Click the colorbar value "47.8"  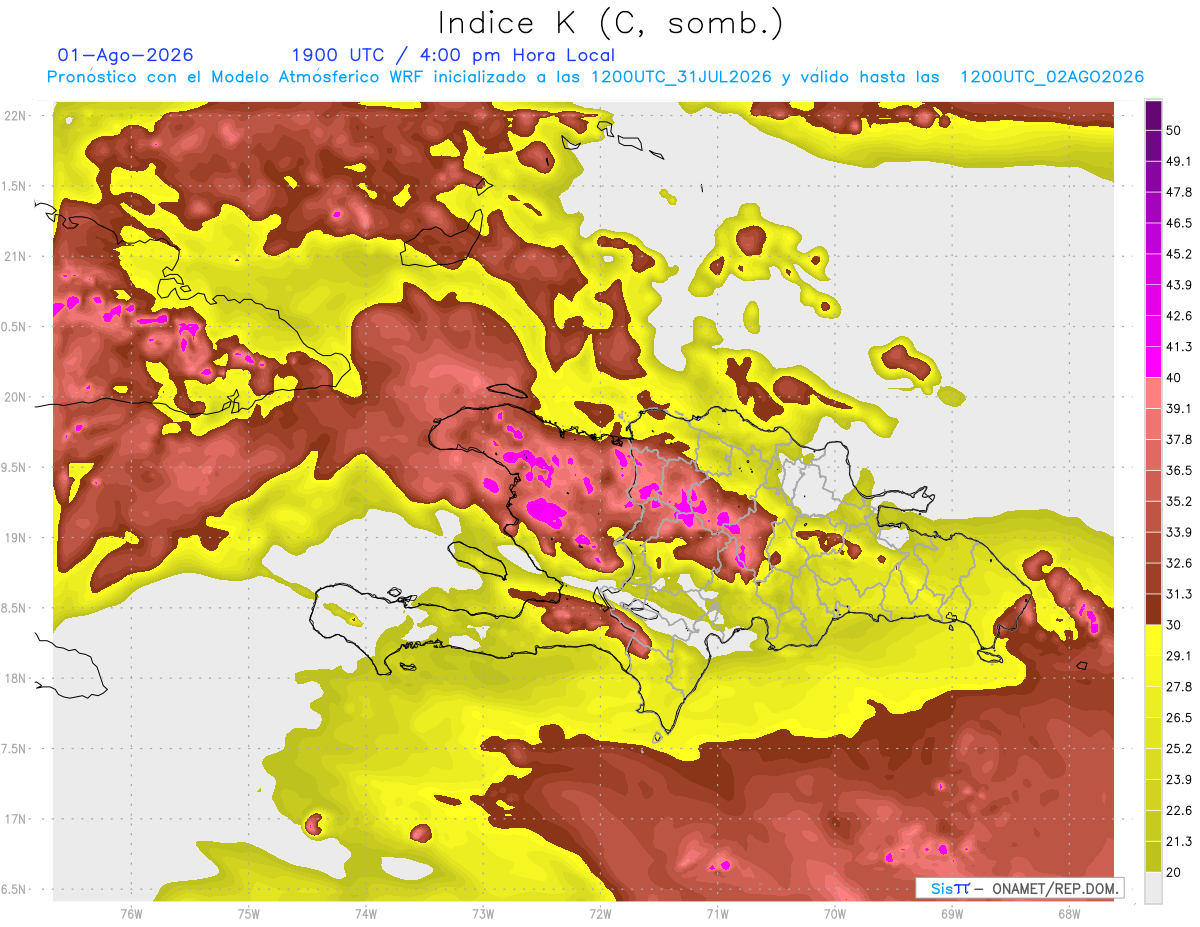1179,192
